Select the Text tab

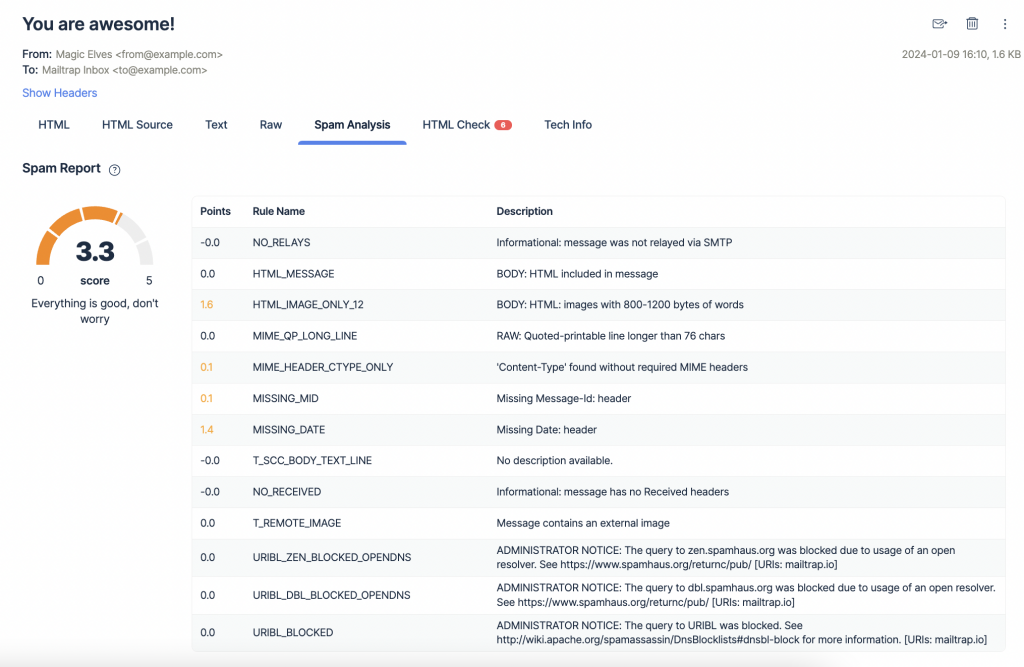point(216,125)
